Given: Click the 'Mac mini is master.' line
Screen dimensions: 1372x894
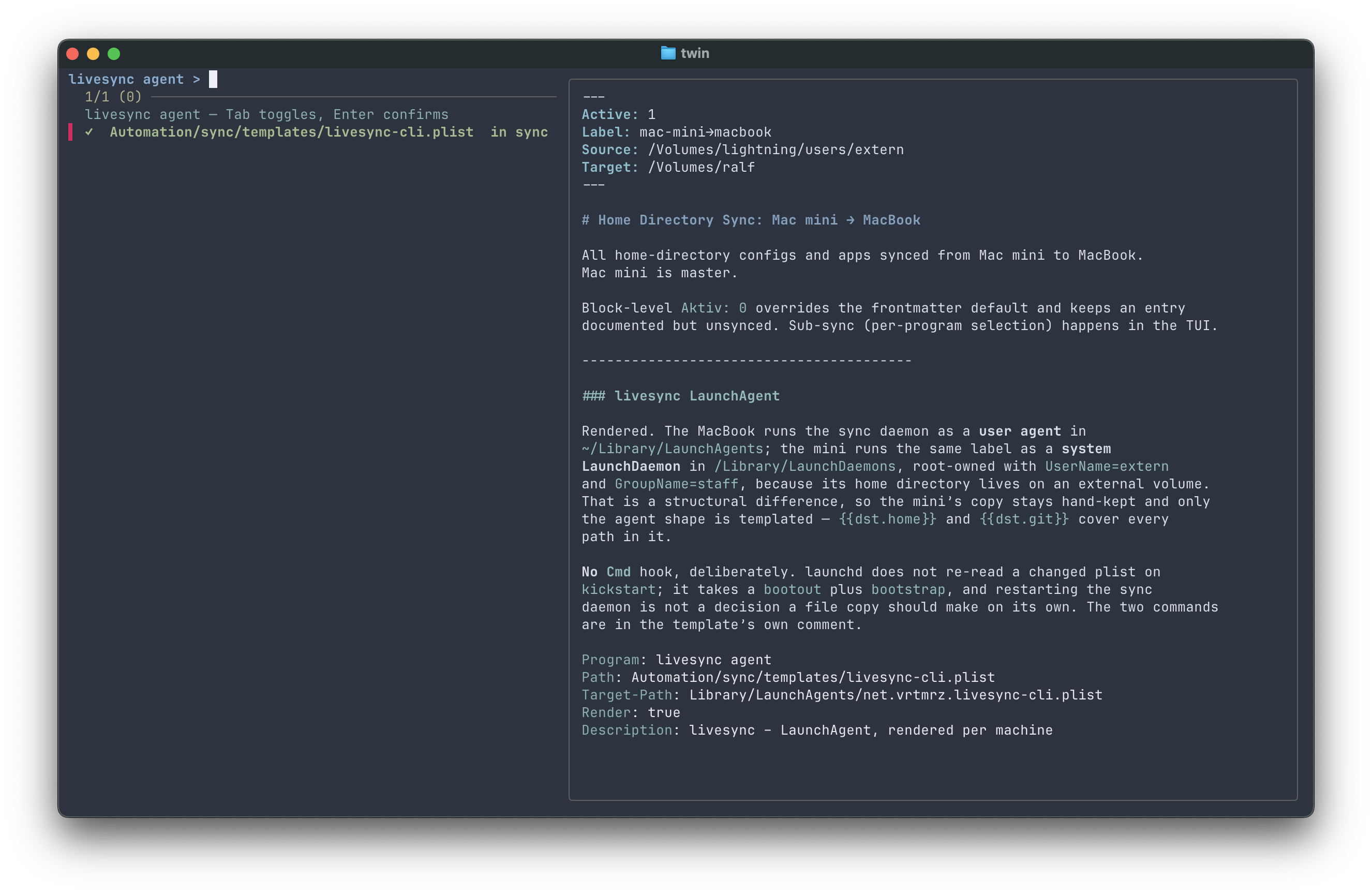Looking at the screenshot, I should tap(660, 273).
